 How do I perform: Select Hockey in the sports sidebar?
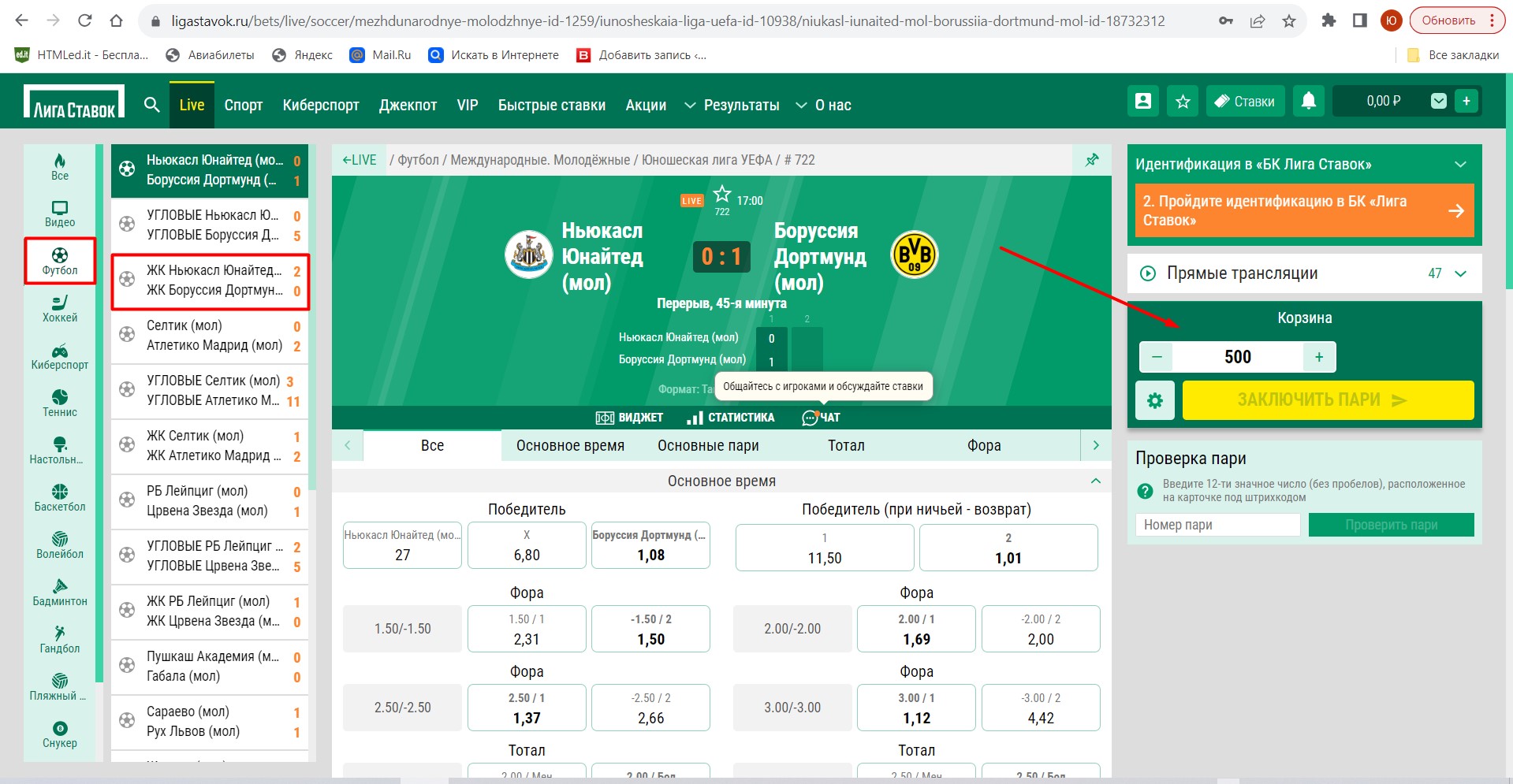click(60, 308)
